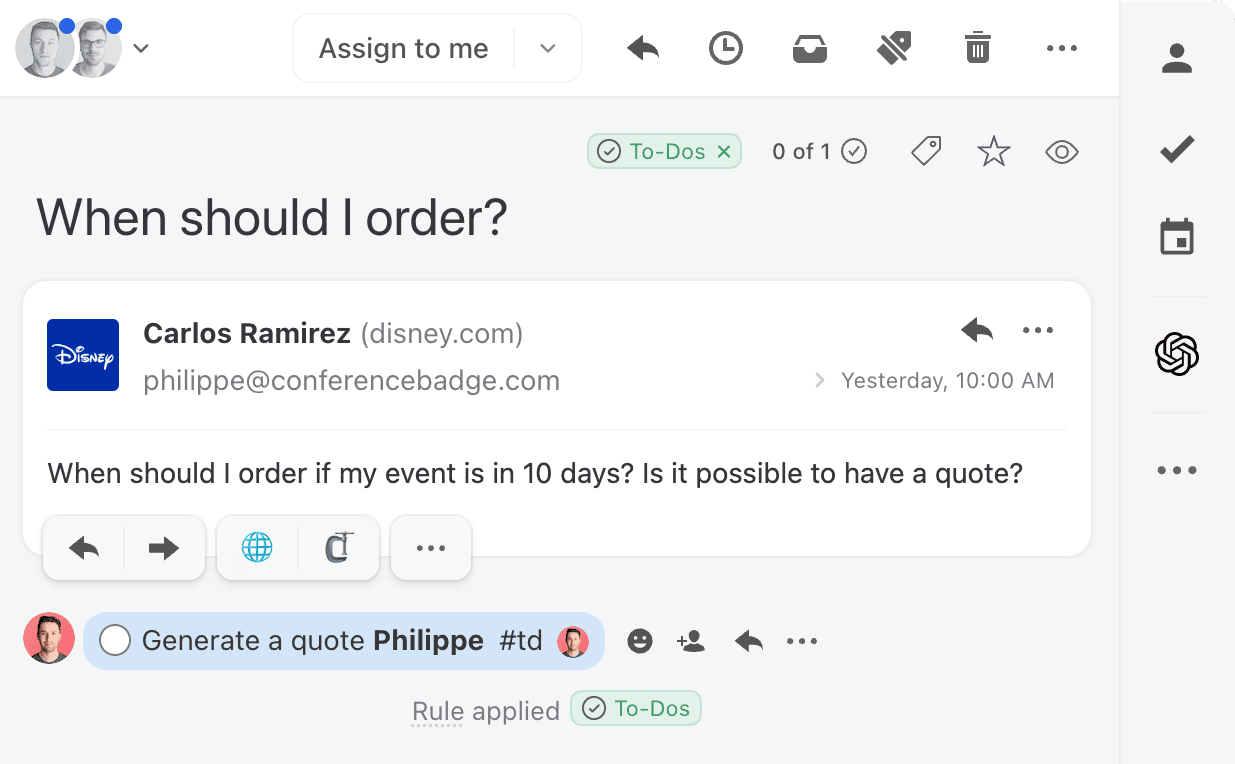Image resolution: width=1235 pixels, height=764 pixels.
Task: Open the Assign to me dropdown arrow
Action: [547, 47]
